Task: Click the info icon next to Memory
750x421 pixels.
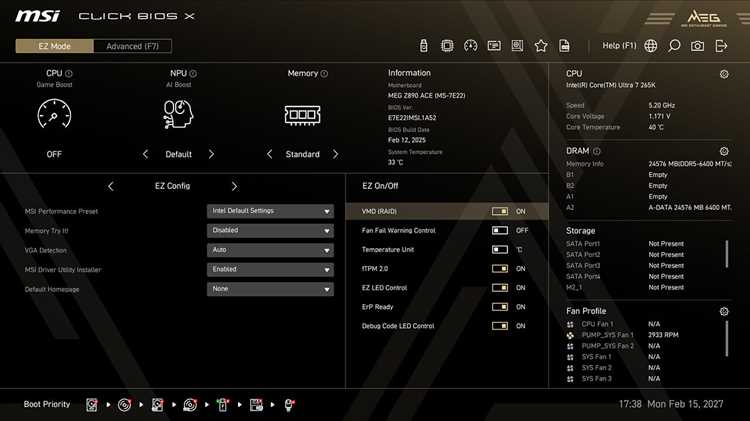Action: coord(324,74)
